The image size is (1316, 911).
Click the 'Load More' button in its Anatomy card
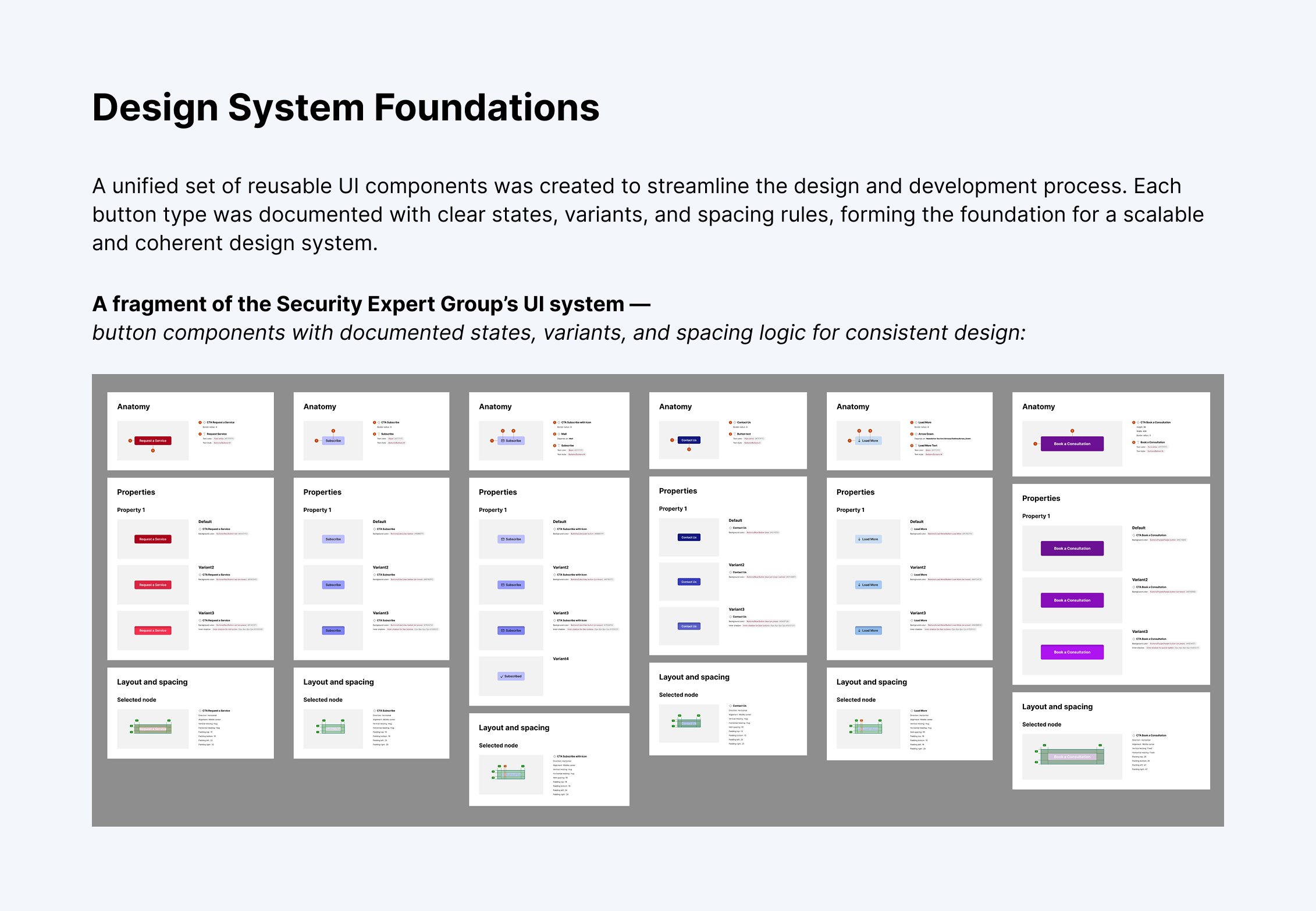869,441
